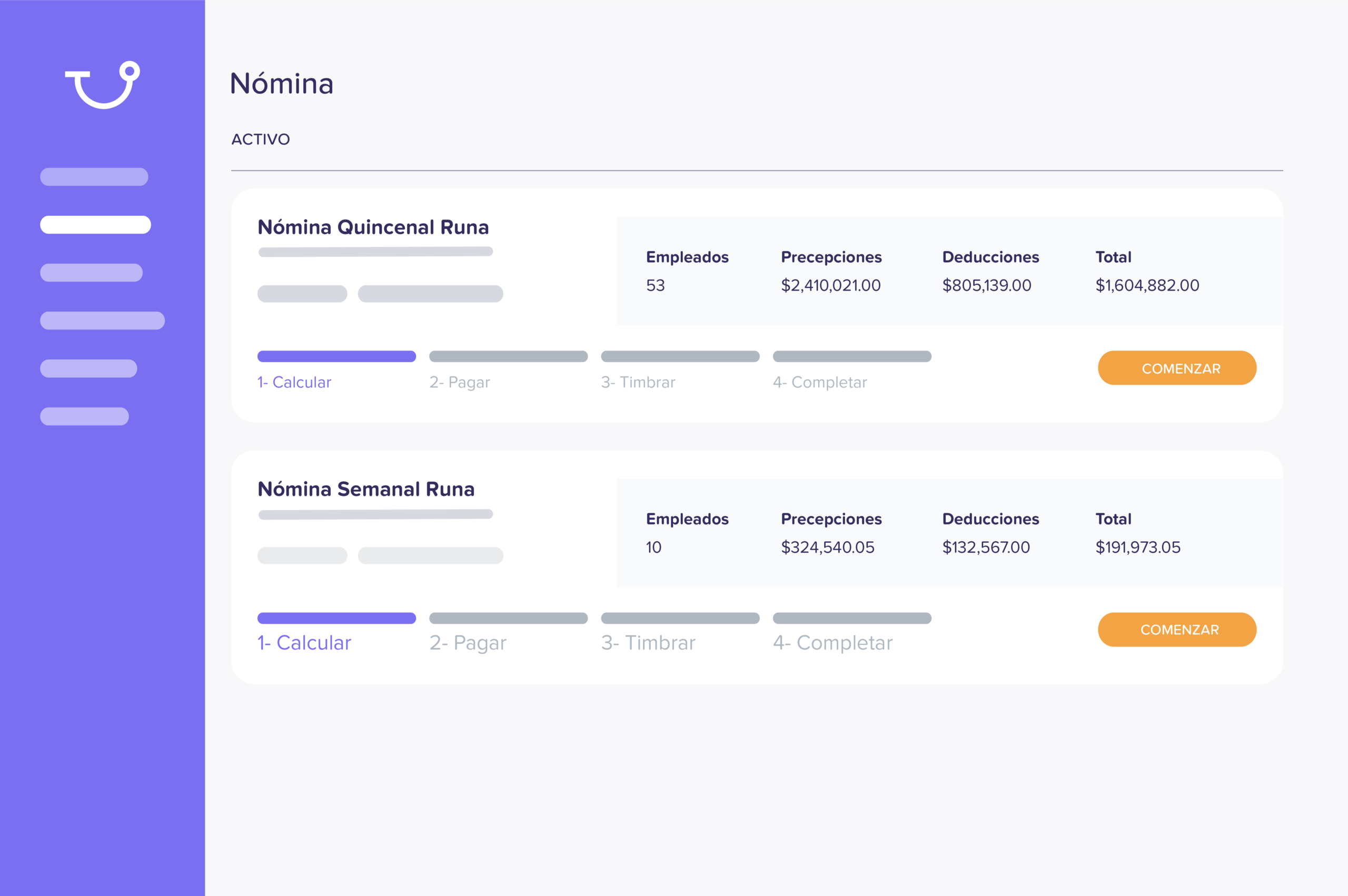This screenshot has width=1348, height=896.
Task: Open the highlighted white sidebar menu entry
Action: point(95,224)
